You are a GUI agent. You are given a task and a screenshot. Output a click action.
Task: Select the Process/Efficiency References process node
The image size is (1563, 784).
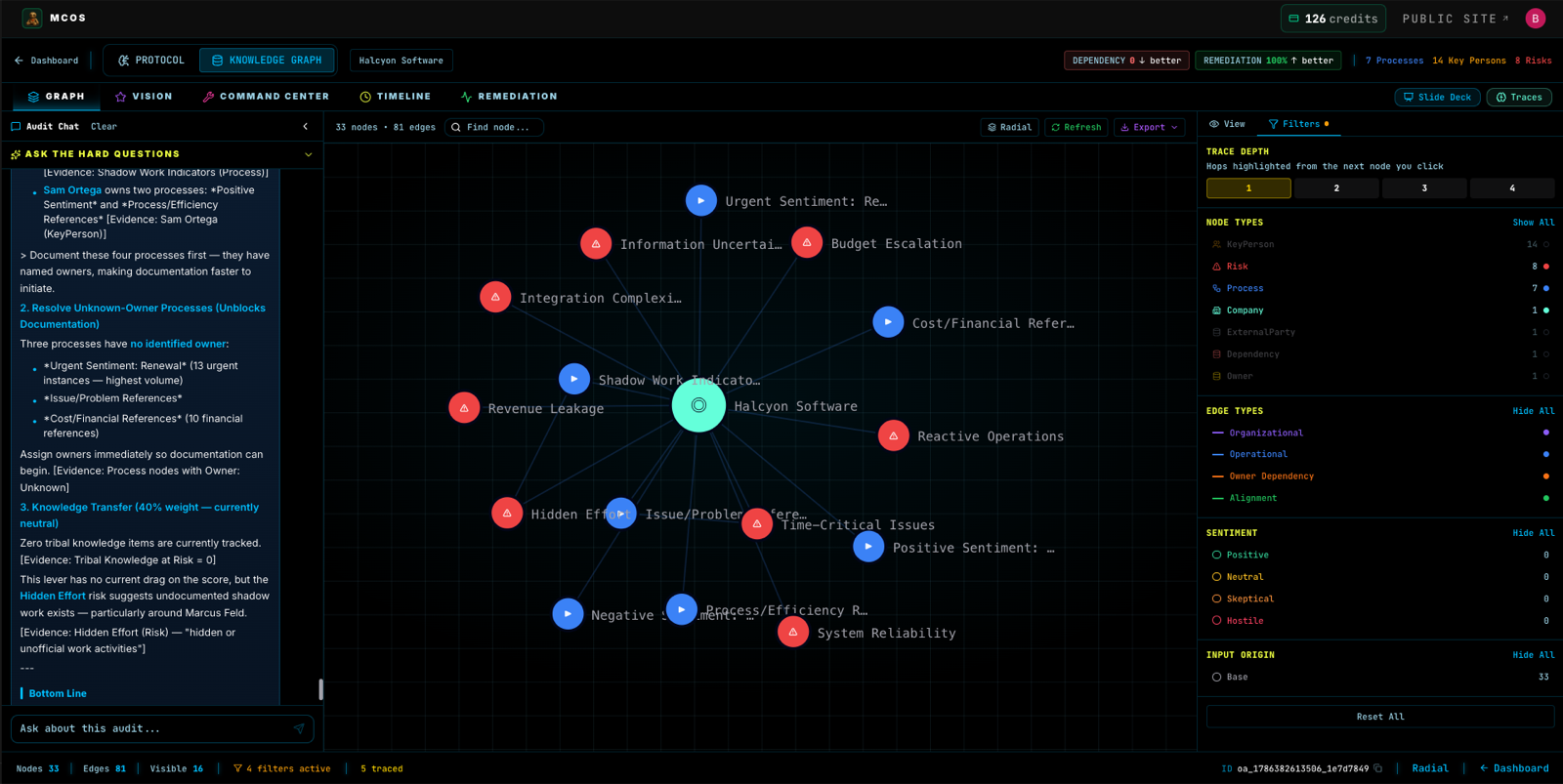tap(682, 609)
